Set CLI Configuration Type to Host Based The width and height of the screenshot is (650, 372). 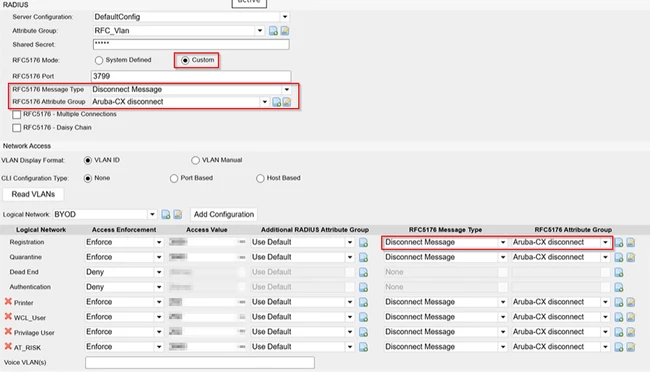pyautogui.click(x=260, y=178)
